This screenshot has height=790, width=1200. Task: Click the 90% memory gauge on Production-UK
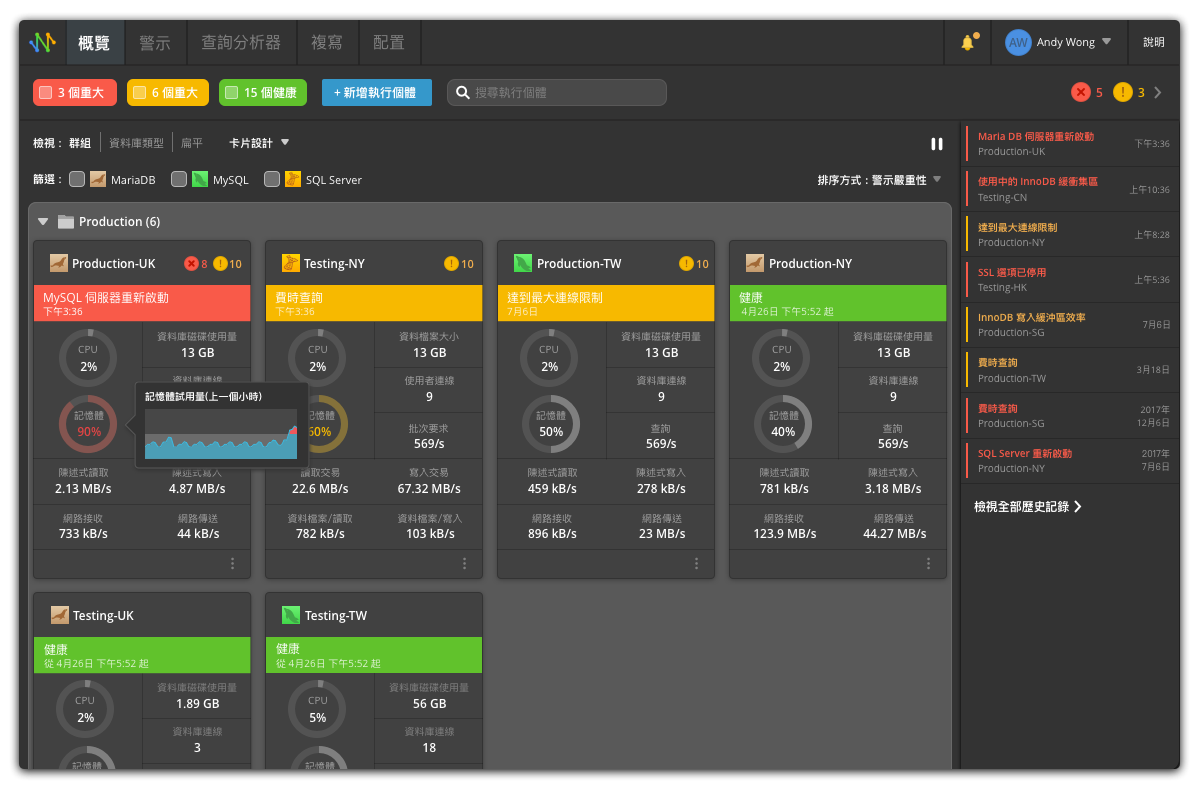[88, 424]
